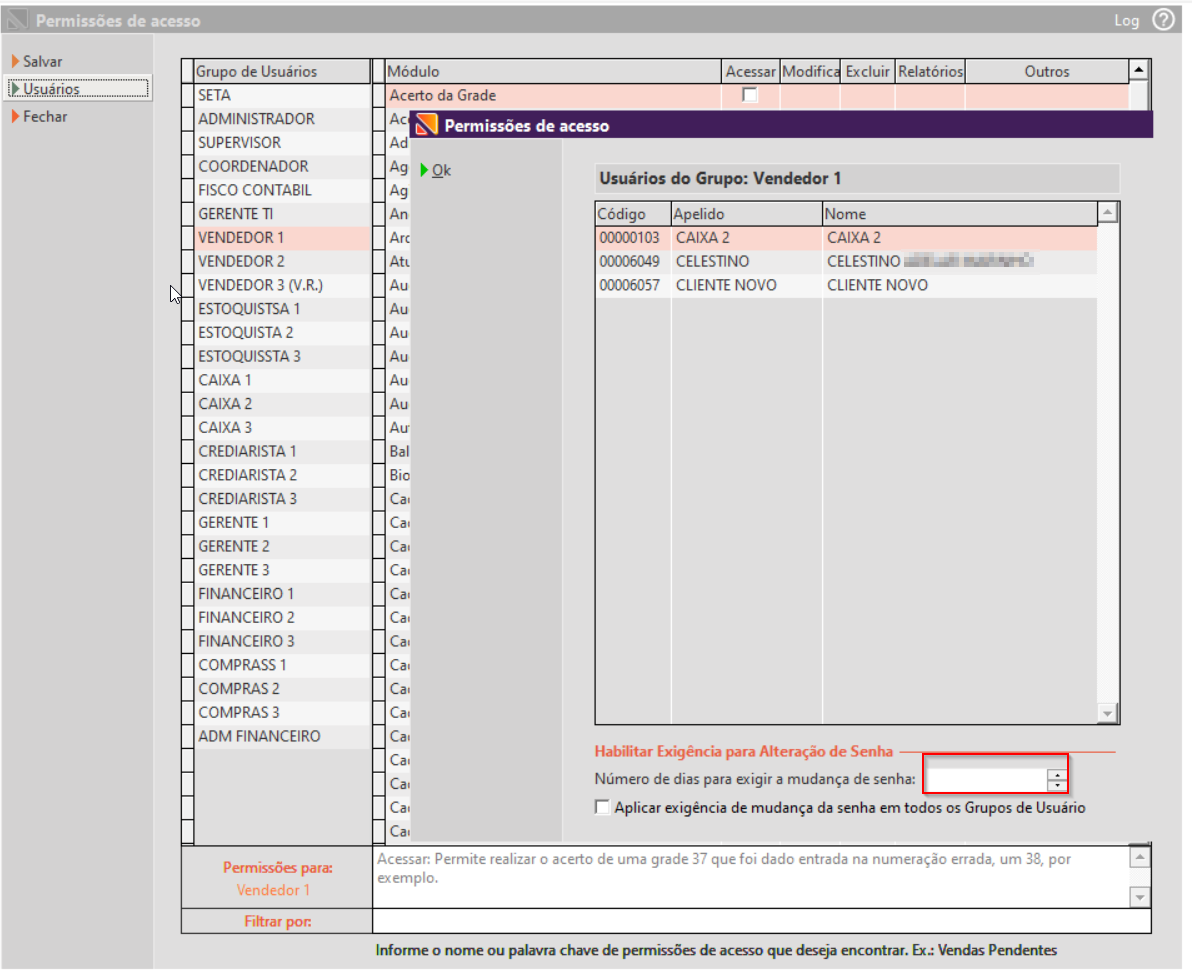Select the SUPERVISOR user group
This screenshot has height=974, width=1192.
pyautogui.click(x=282, y=142)
